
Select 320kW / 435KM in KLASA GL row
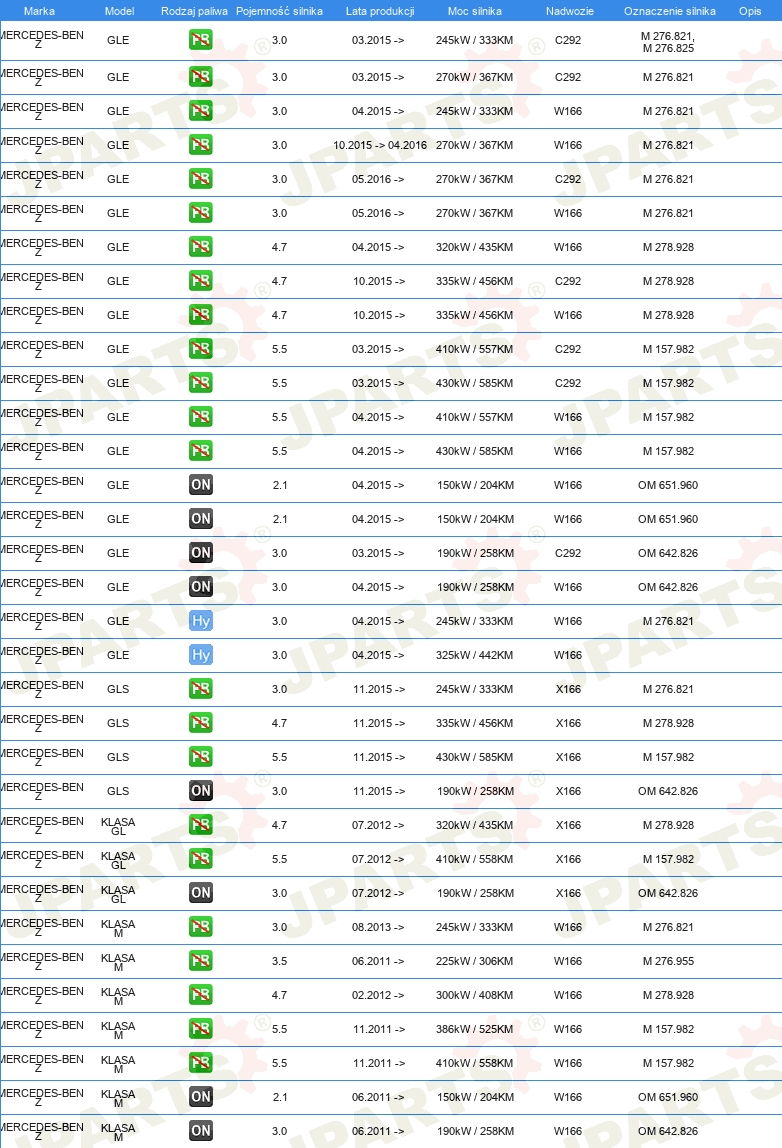pos(474,825)
